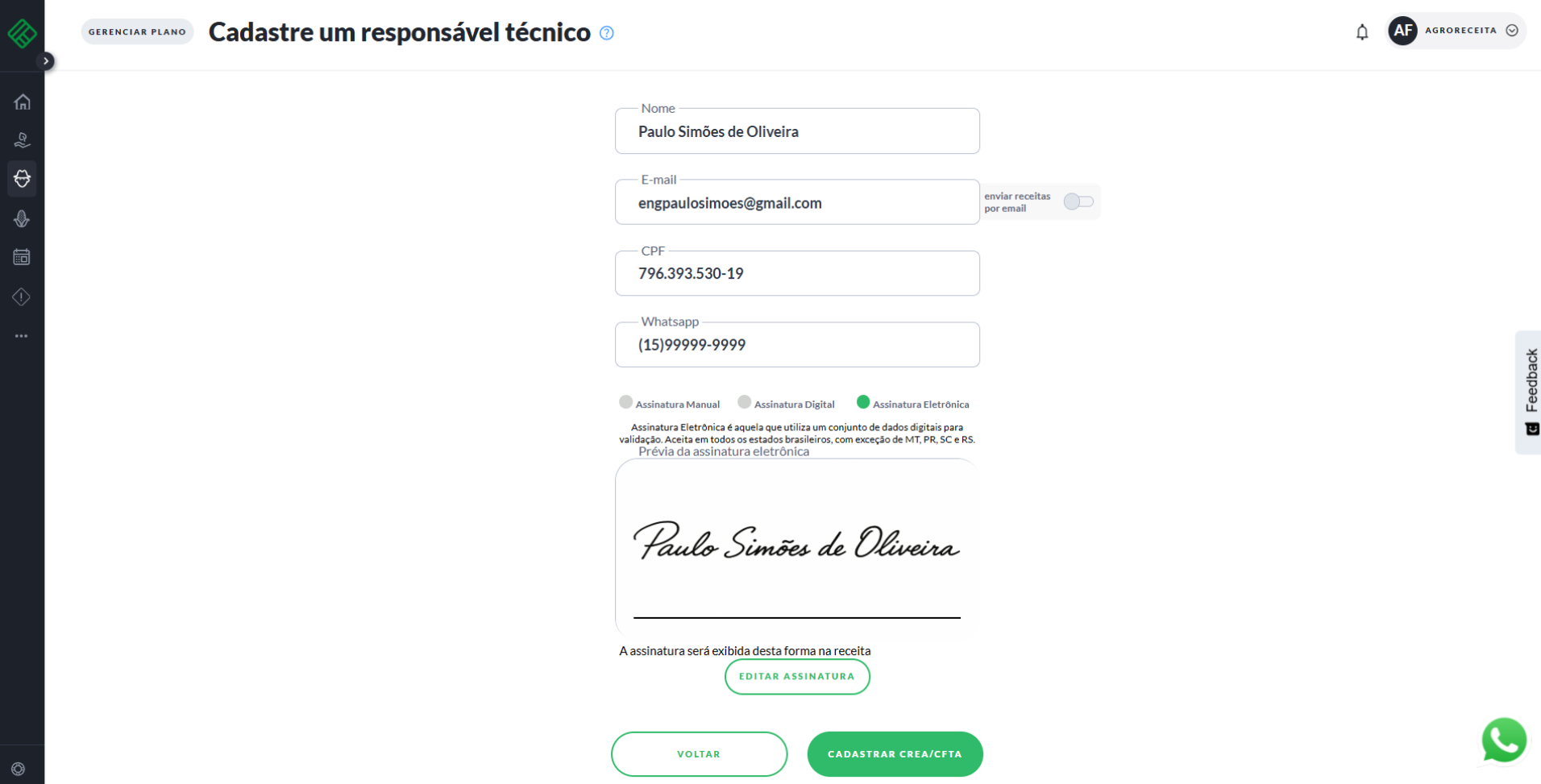Open WhatsApp chat floating icon
The image size is (1541, 784).
pos(1503,739)
